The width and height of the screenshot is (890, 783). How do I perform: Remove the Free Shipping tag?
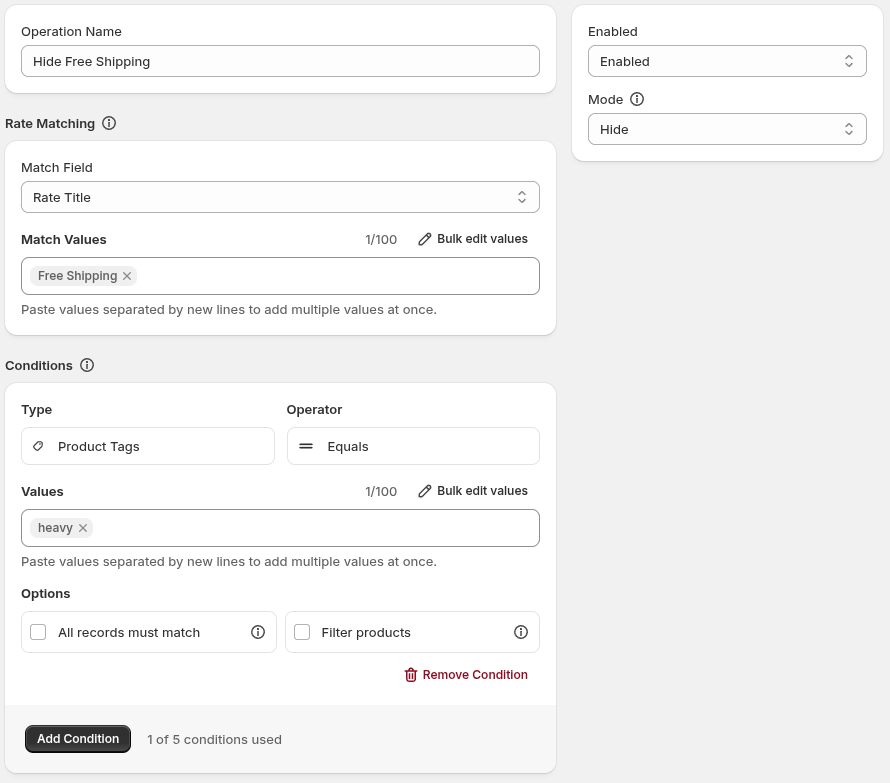[x=127, y=276]
